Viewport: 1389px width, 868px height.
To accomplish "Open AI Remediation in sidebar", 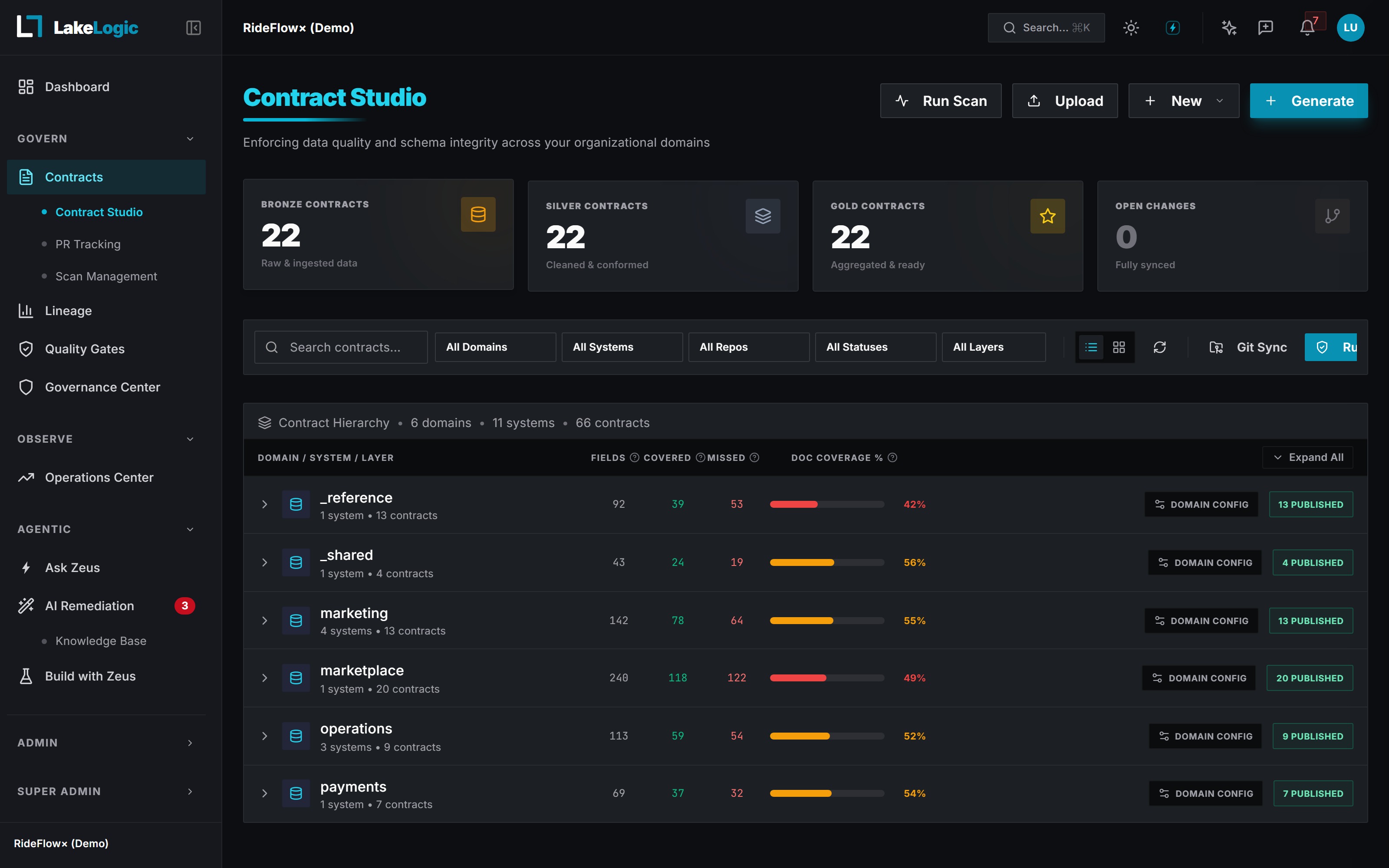I will click(106, 606).
